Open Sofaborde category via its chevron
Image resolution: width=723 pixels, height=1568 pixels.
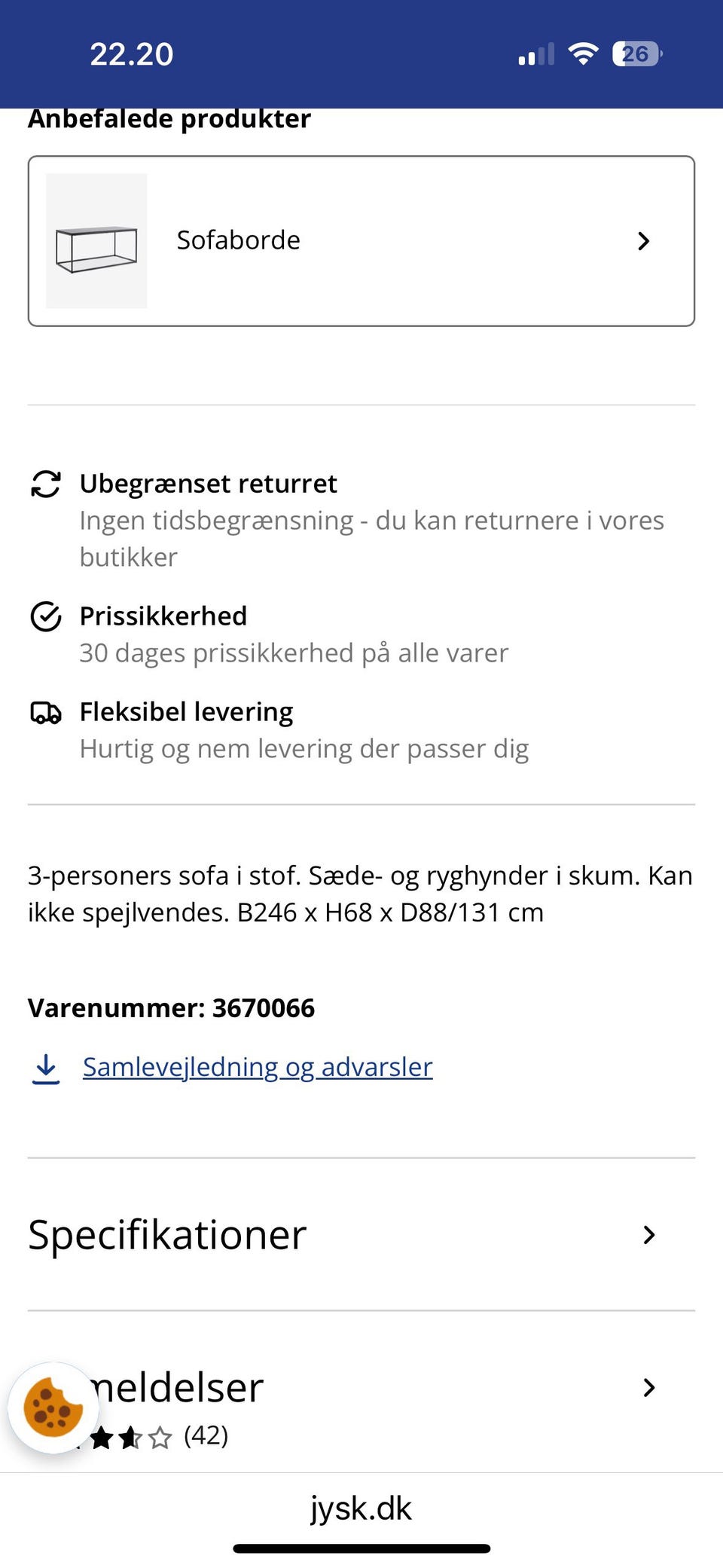[643, 241]
